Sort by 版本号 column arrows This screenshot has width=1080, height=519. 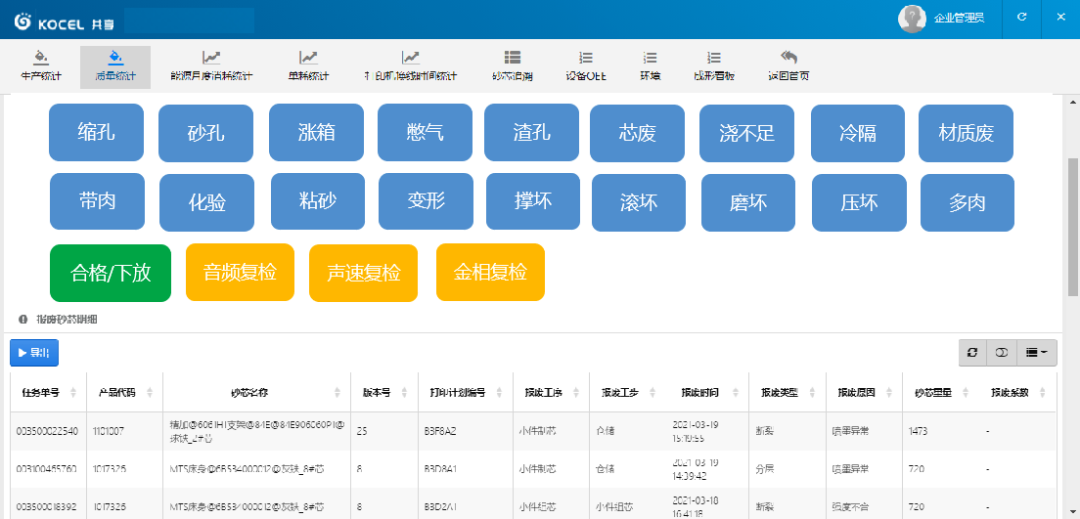404,393
